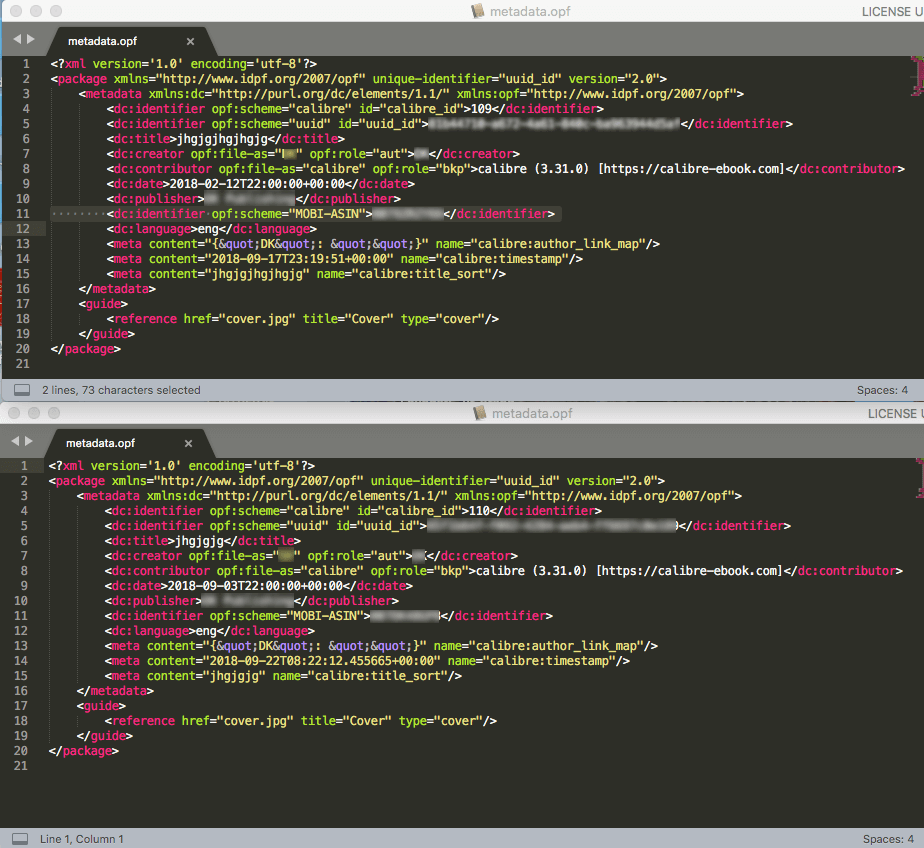Select the metadata.opf tab in top window

pyautogui.click(x=103, y=41)
